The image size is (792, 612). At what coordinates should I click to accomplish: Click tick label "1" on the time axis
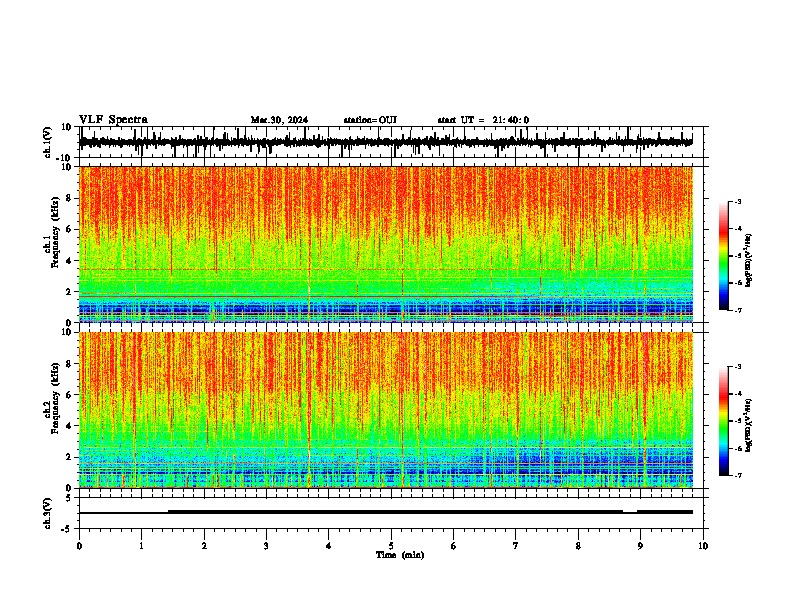point(141,546)
